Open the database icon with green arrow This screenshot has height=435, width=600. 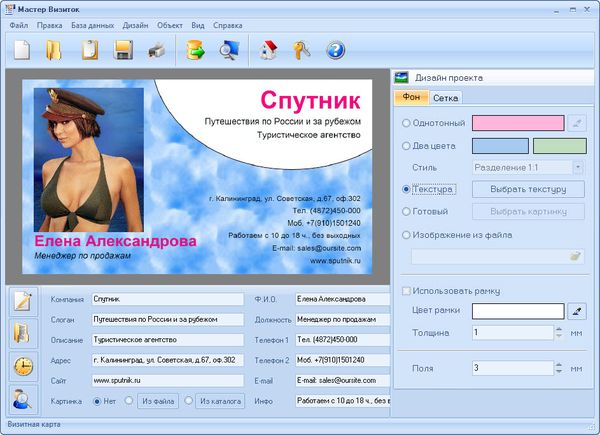click(x=195, y=49)
